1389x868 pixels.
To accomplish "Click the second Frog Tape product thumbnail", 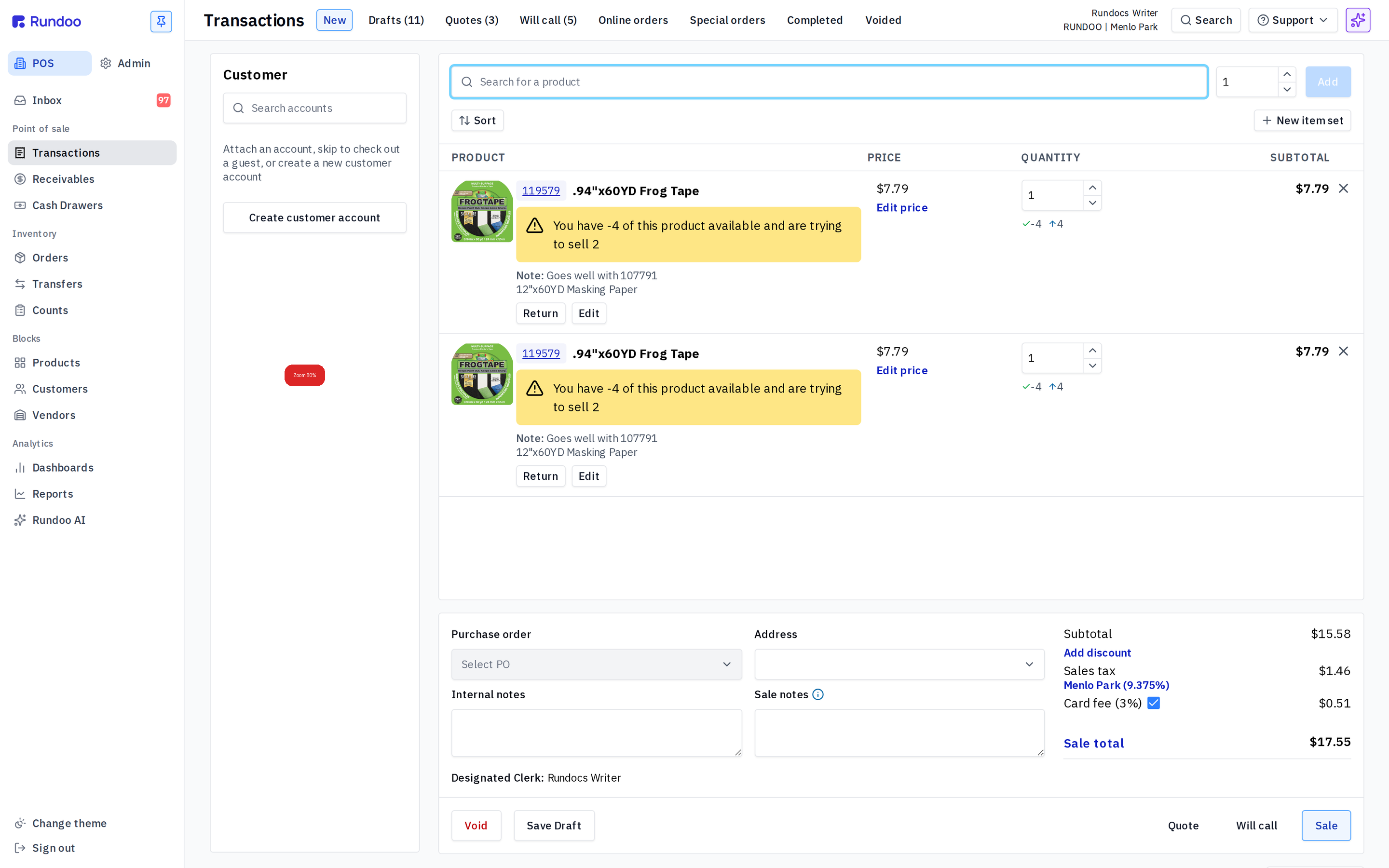I will (x=482, y=374).
